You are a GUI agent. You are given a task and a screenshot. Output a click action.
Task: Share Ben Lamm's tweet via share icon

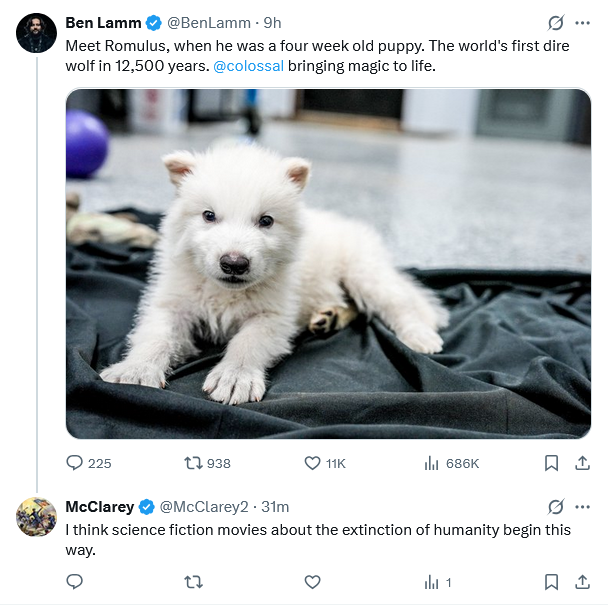tap(582, 463)
